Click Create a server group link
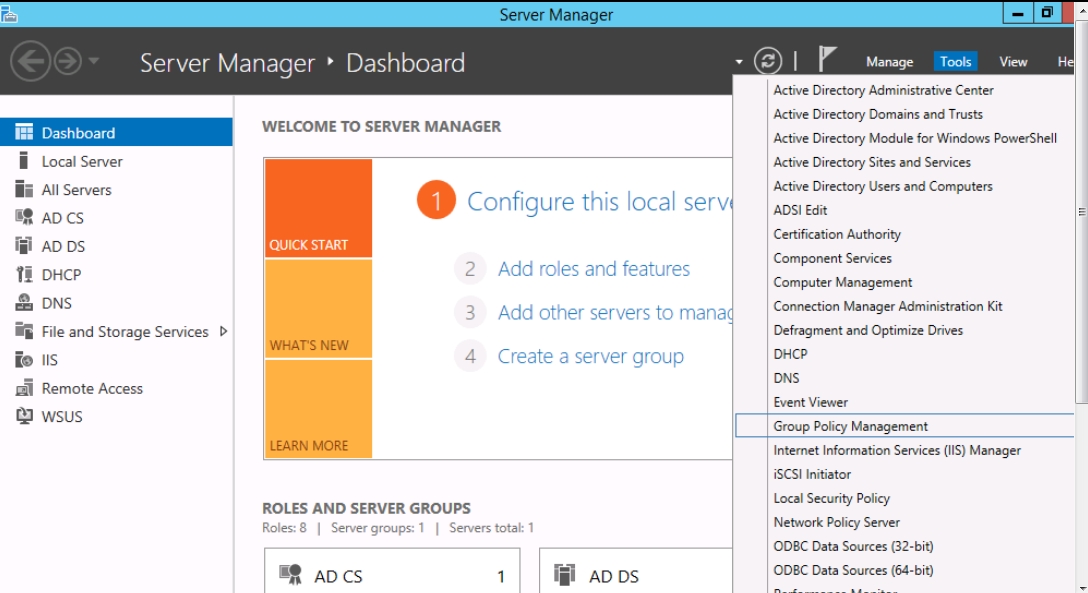Screen dimensions: 1088x593 [x=590, y=356]
